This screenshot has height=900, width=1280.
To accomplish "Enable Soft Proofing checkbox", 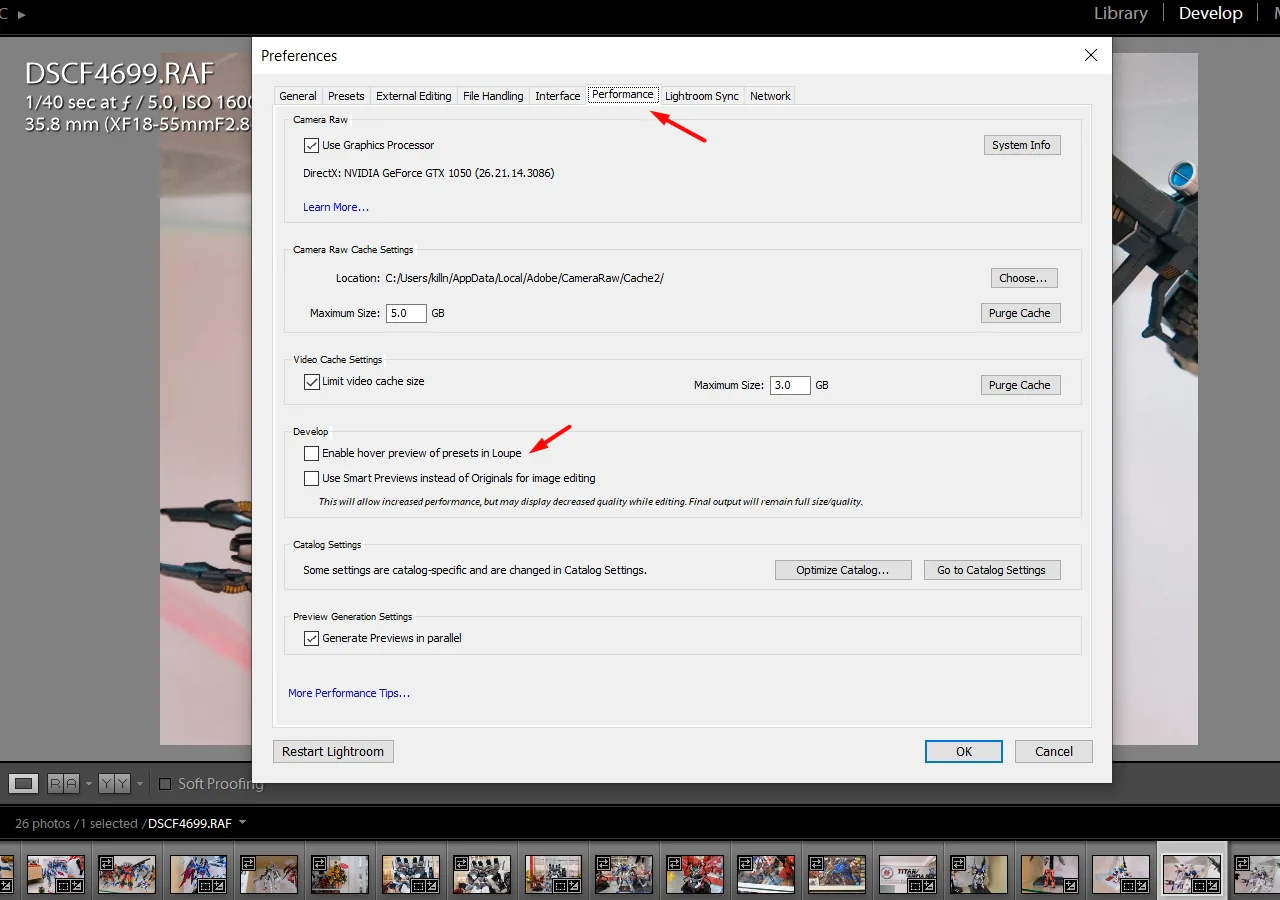I will [x=165, y=784].
